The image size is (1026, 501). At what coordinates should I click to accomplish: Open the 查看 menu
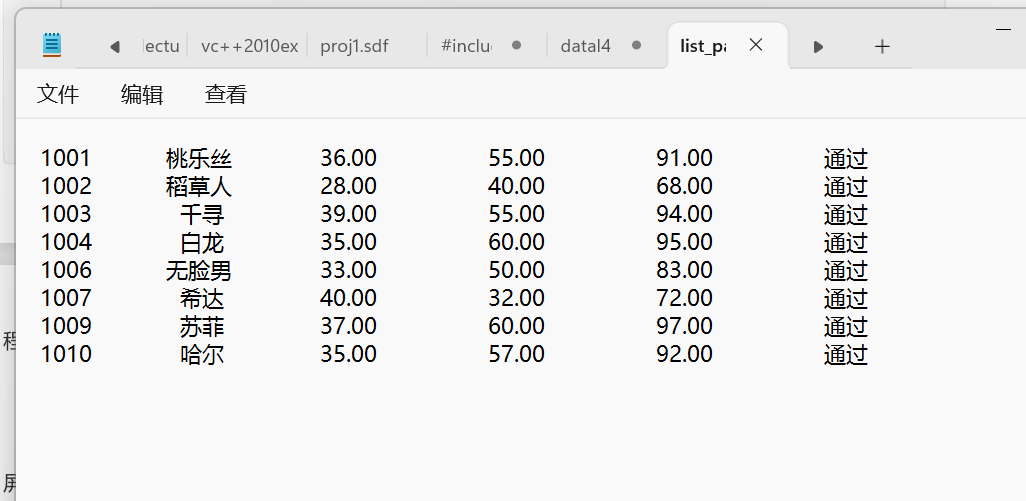pos(226,94)
